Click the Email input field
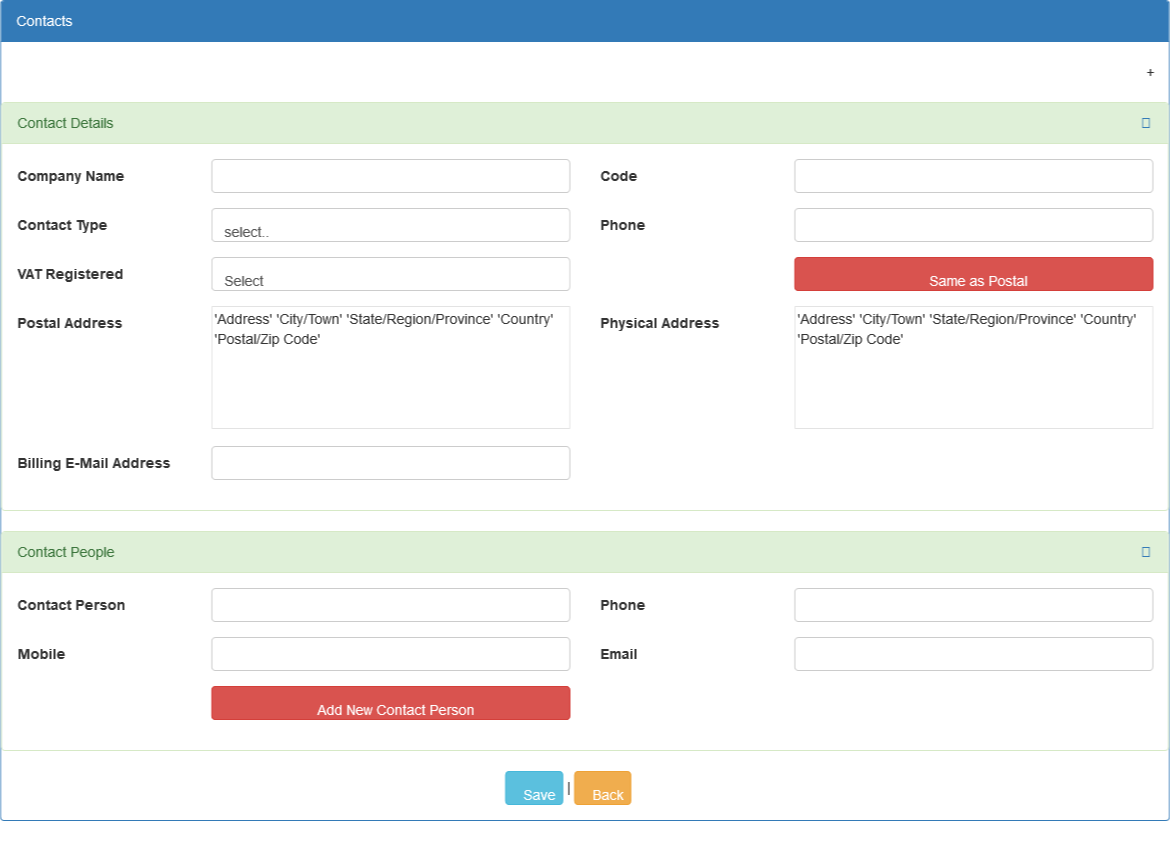Viewport: 1170px width, 841px height. tap(973, 654)
